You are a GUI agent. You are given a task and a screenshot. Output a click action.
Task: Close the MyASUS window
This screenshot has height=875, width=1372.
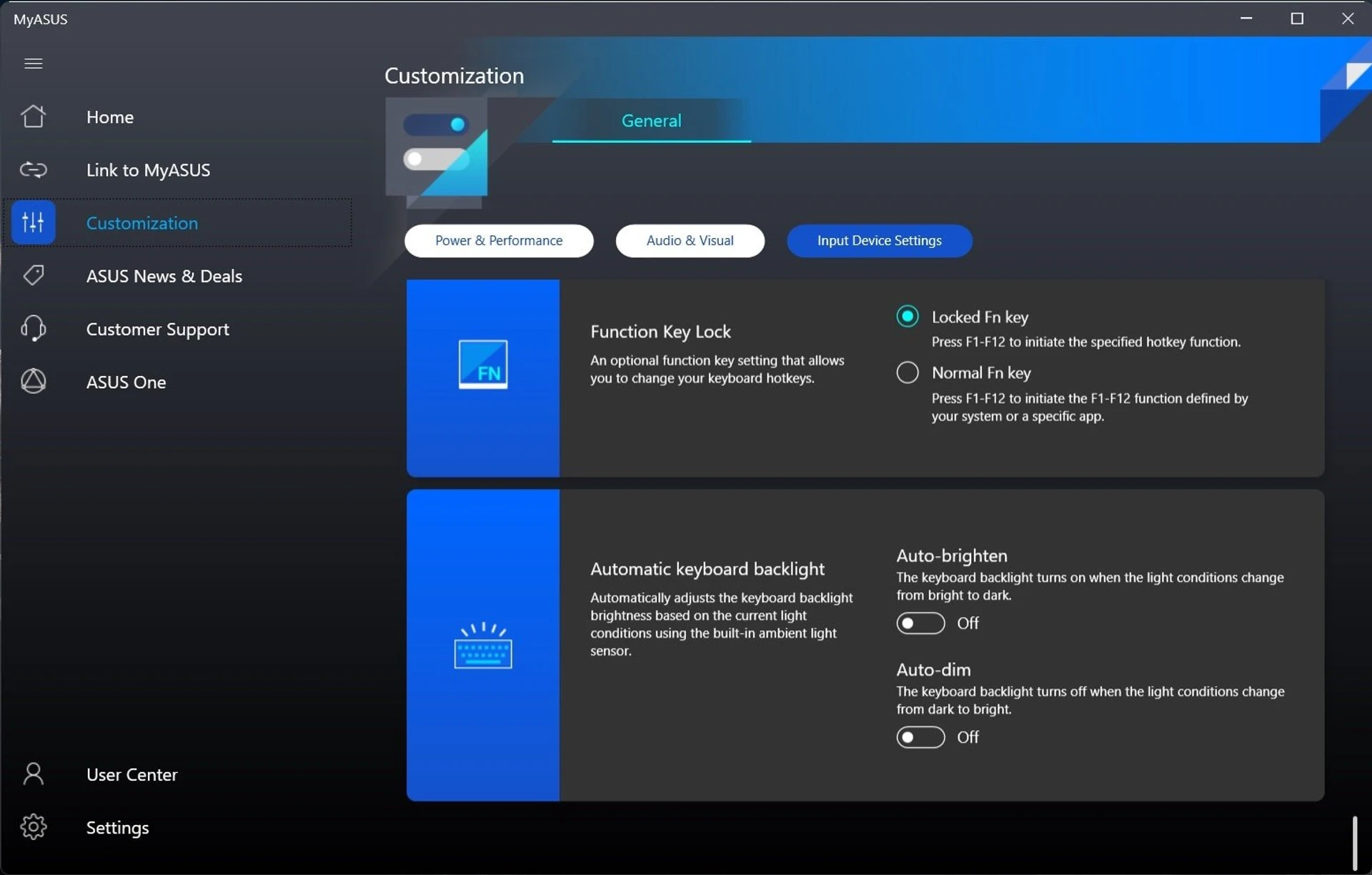(x=1347, y=19)
